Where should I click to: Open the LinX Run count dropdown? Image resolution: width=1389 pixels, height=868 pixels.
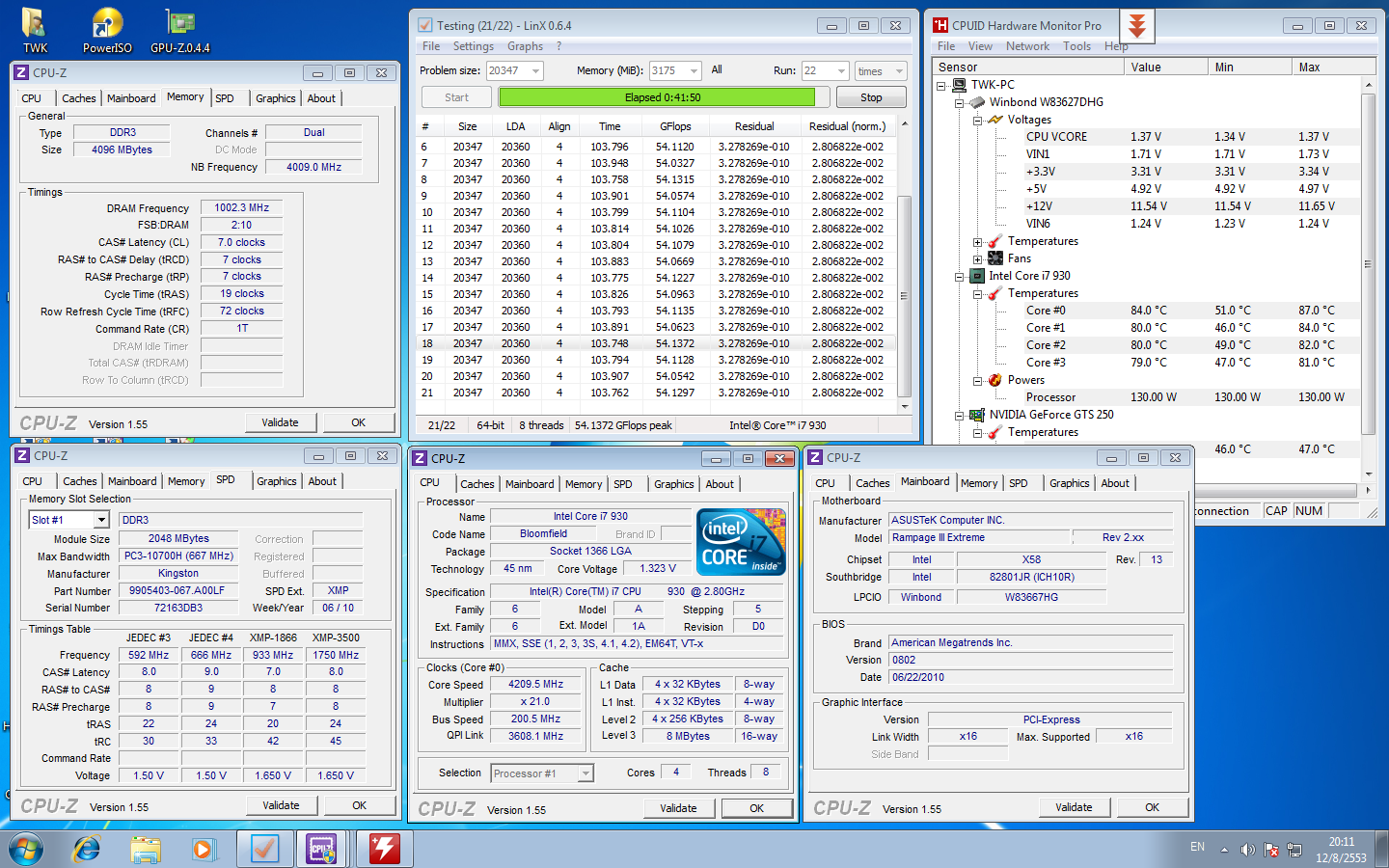tap(841, 70)
